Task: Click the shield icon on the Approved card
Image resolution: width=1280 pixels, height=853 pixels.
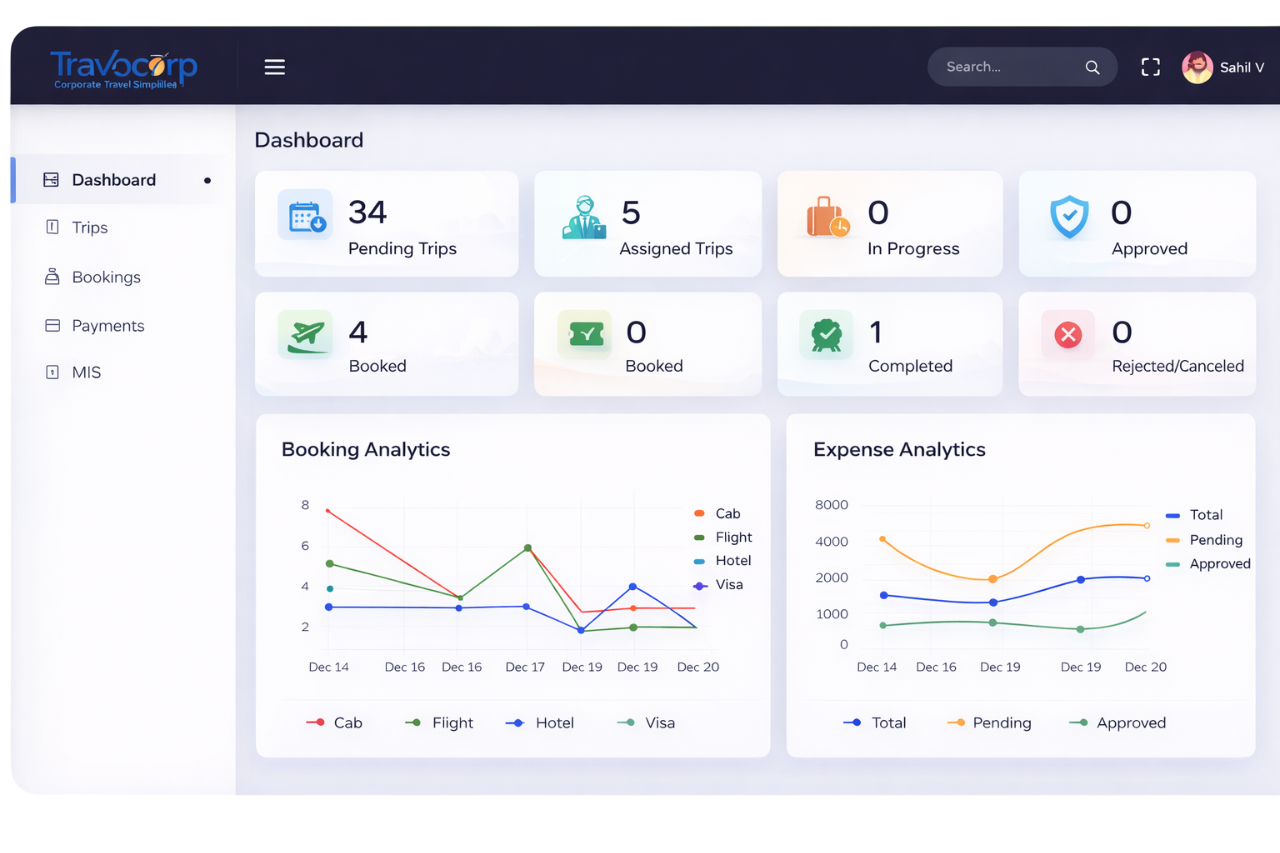Action: [1069, 215]
